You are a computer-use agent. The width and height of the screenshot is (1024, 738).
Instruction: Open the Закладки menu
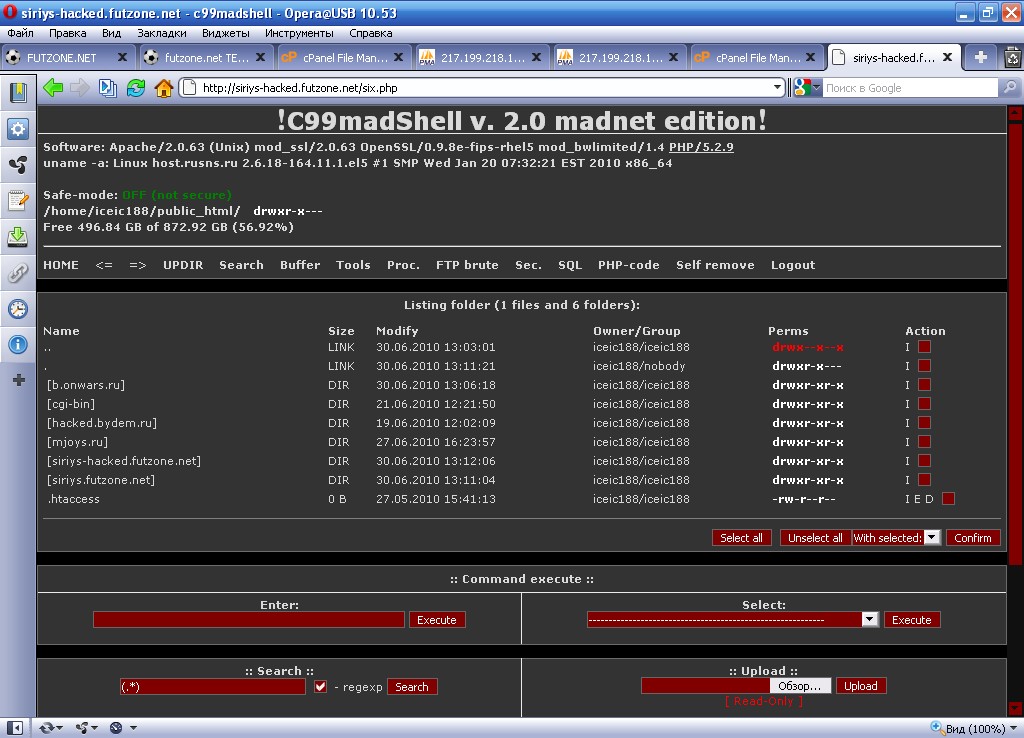pyautogui.click(x=161, y=33)
